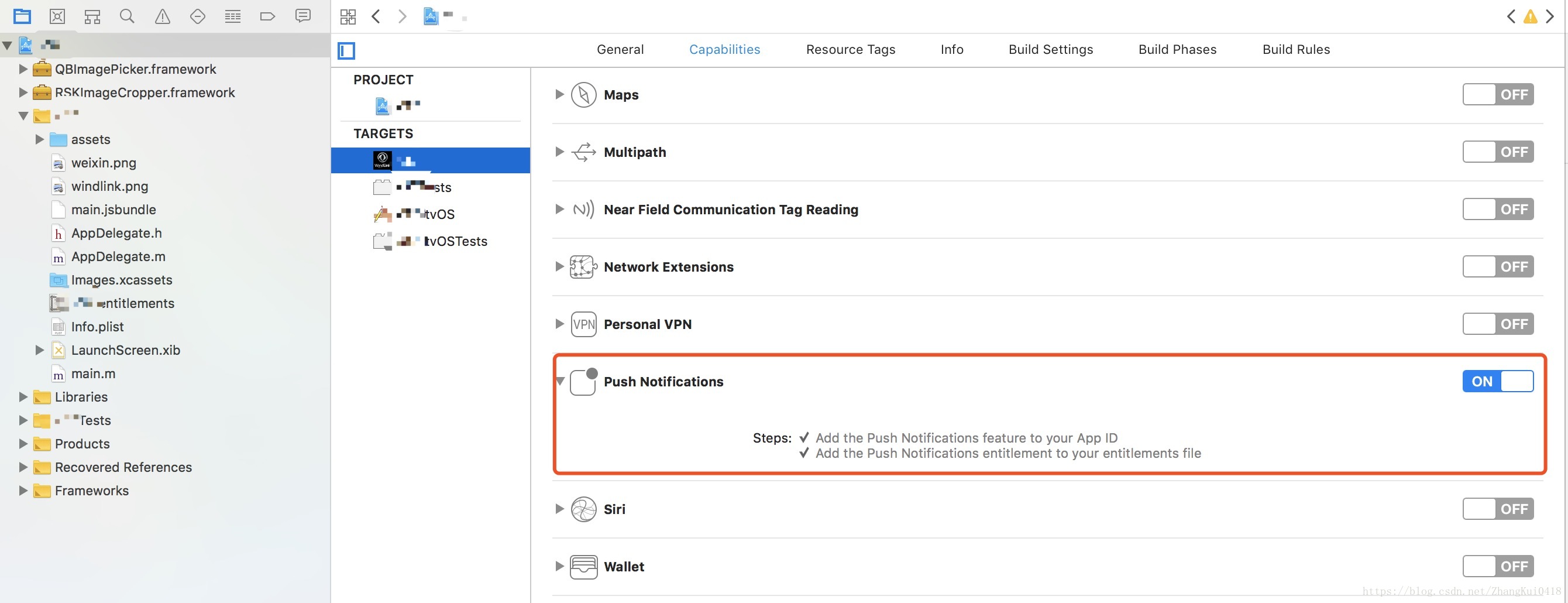Screen dimensions: 1568x603
Task: Expand the Personal VPN capability section
Action: coord(559,324)
